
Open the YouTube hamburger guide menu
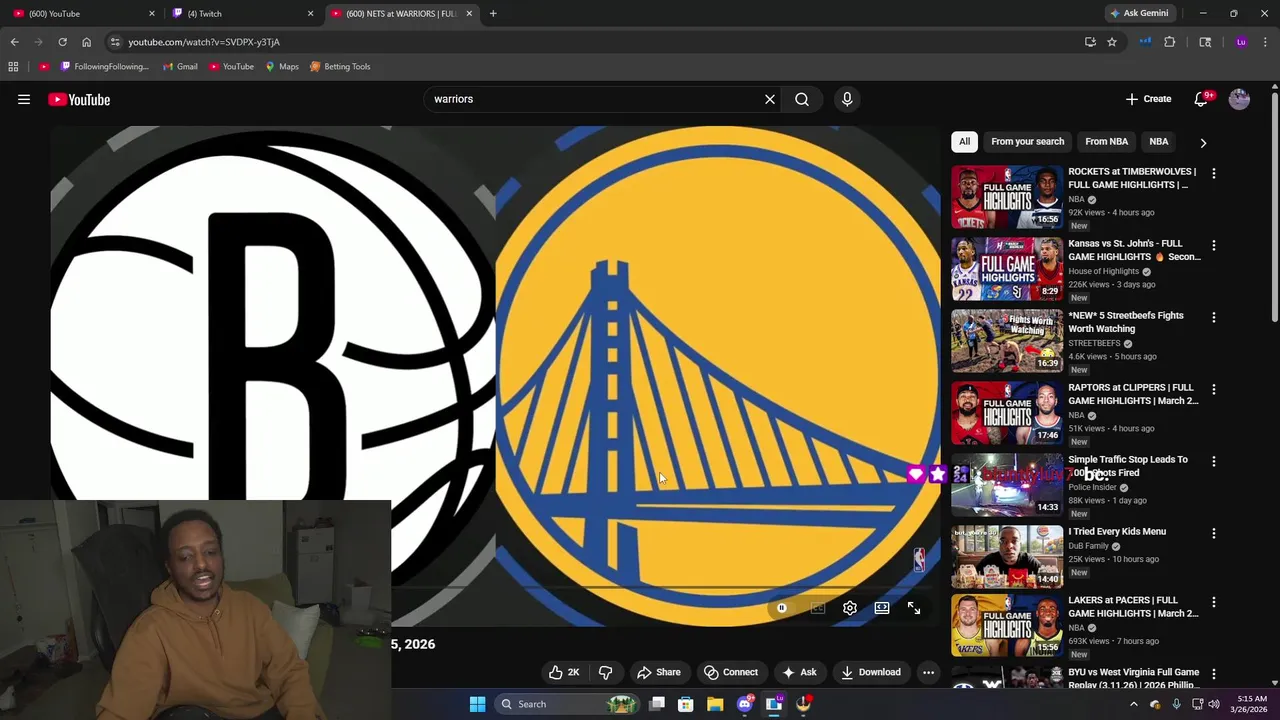pos(24,99)
